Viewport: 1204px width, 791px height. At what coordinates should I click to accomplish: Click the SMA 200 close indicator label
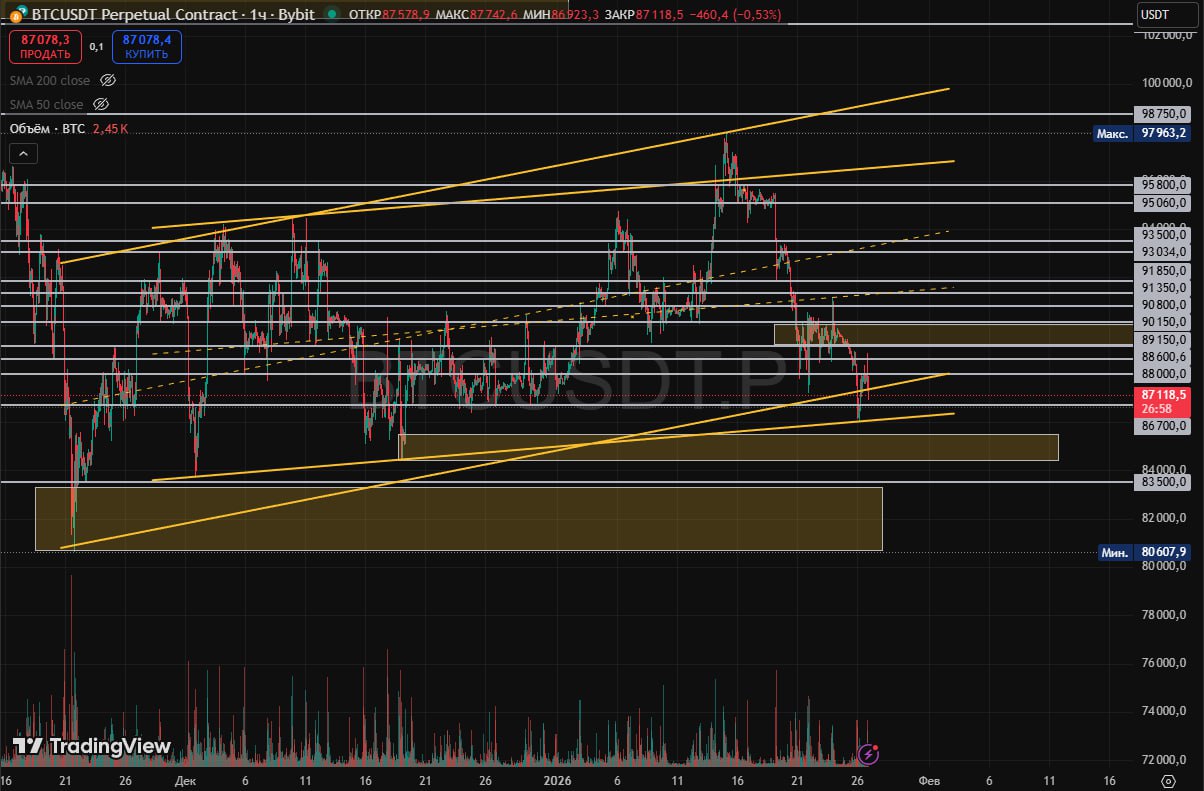[x=50, y=80]
